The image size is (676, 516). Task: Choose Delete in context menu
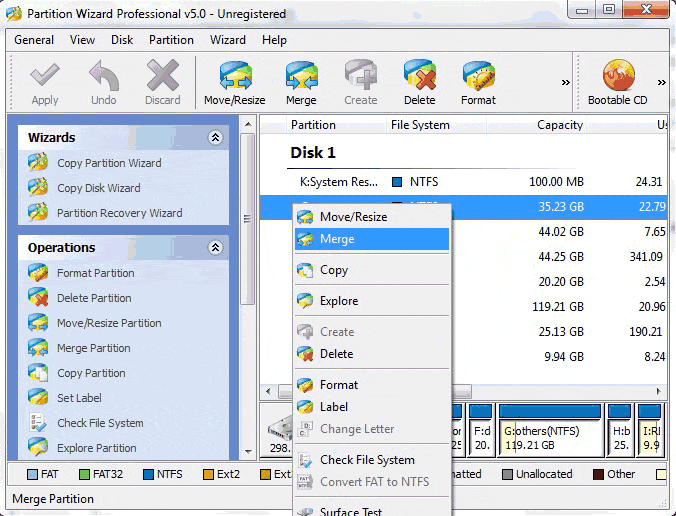click(372, 354)
